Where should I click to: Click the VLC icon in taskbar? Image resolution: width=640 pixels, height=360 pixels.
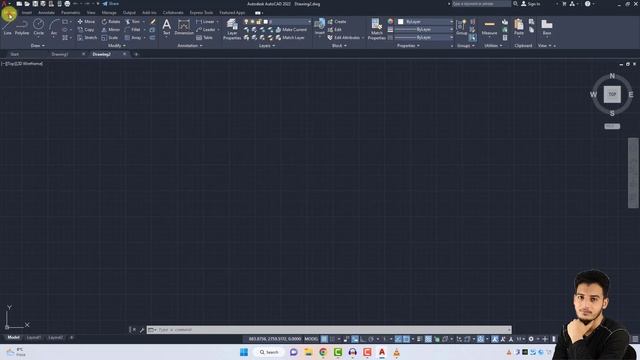(396, 352)
